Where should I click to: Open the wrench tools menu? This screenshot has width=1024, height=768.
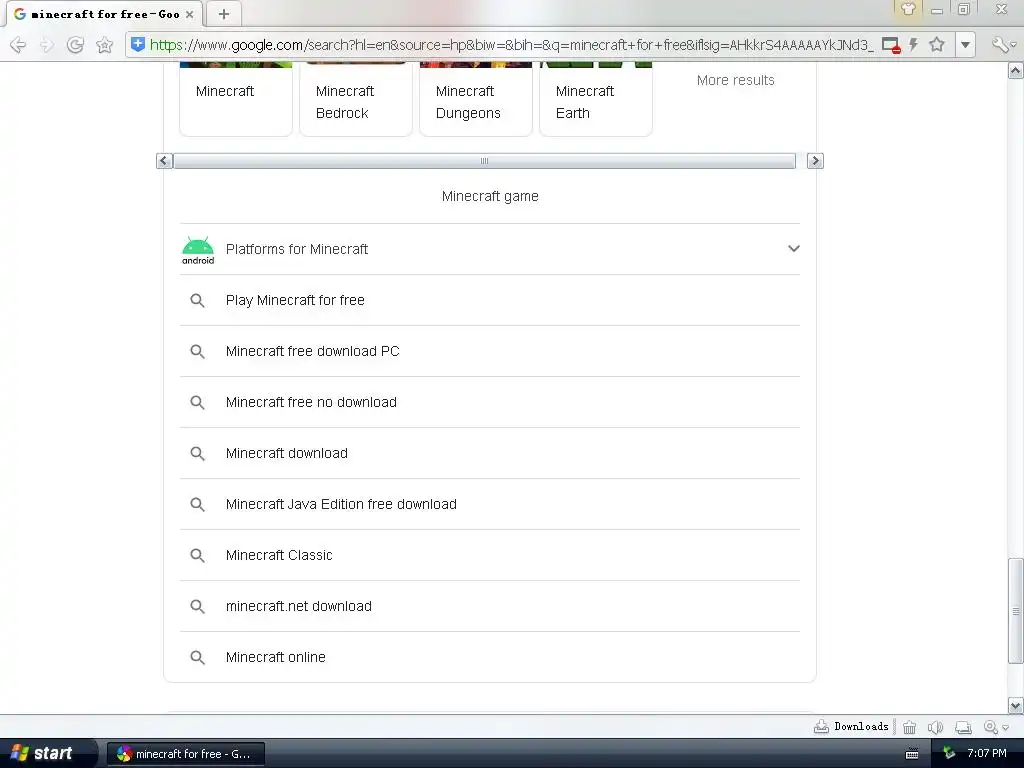[1003, 44]
